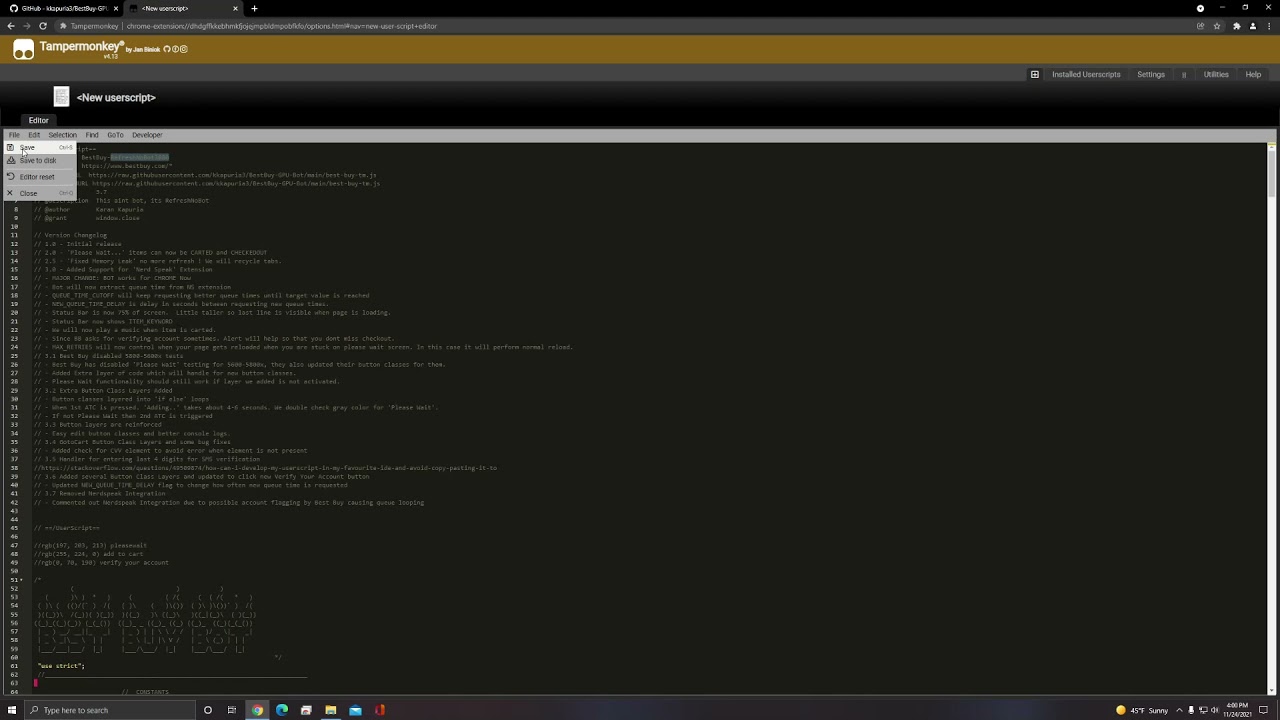Click the userscript document icon

pos(61,97)
